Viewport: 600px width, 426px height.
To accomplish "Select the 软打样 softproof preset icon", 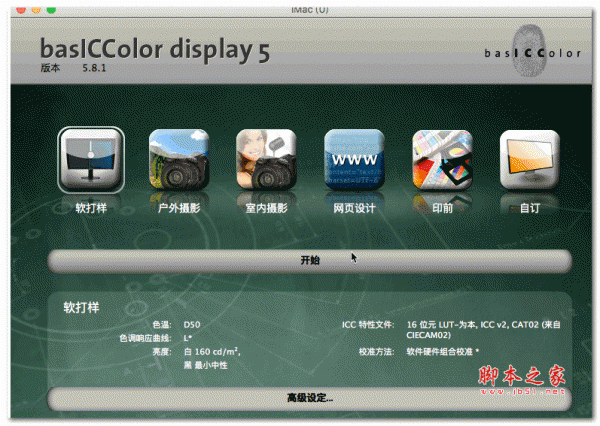I will pos(91,160).
